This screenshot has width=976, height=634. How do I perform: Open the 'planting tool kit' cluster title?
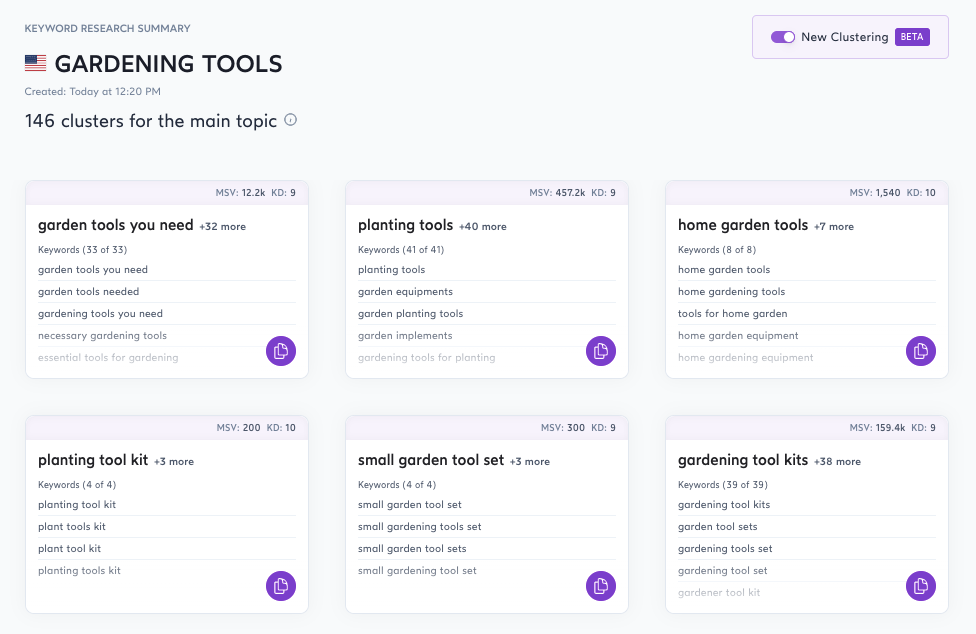(92, 460)
